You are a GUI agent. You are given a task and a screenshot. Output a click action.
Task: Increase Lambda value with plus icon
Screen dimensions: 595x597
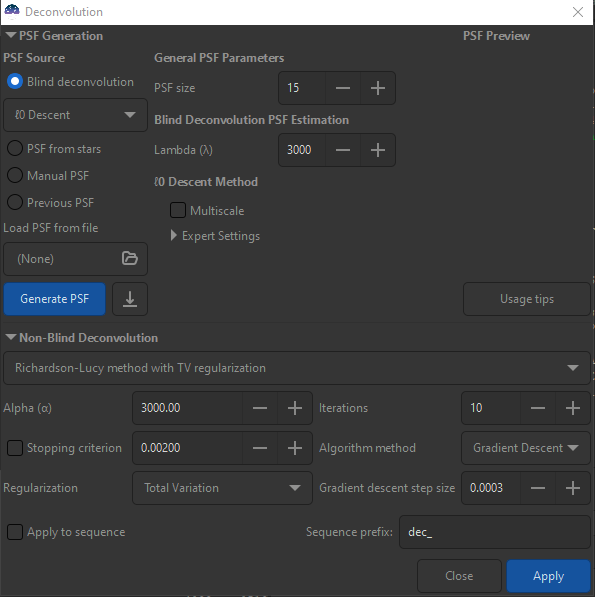[378, 150]
